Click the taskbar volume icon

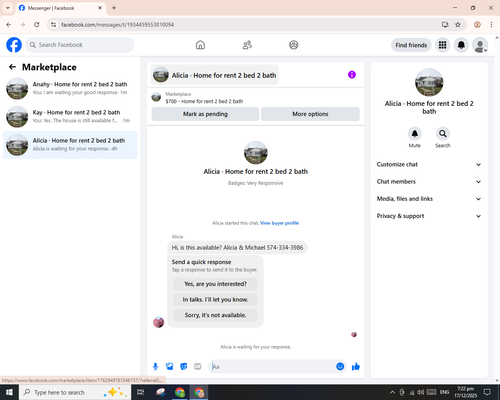tap(421, 392)
